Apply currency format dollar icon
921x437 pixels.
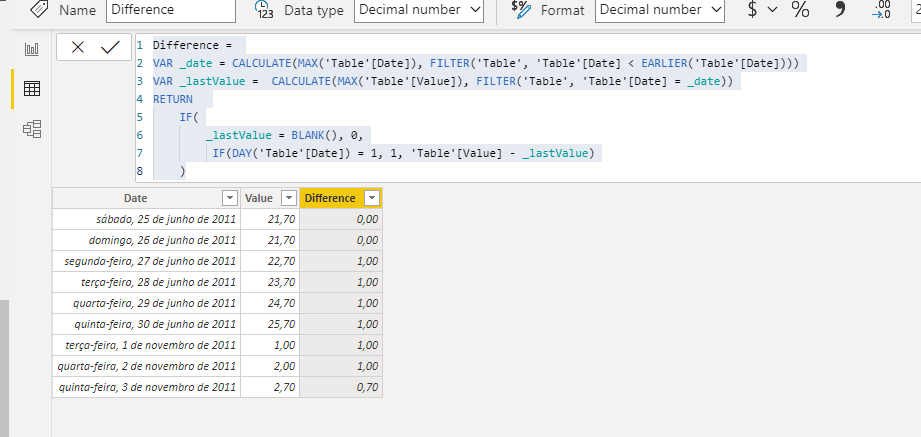coord(752,9)
